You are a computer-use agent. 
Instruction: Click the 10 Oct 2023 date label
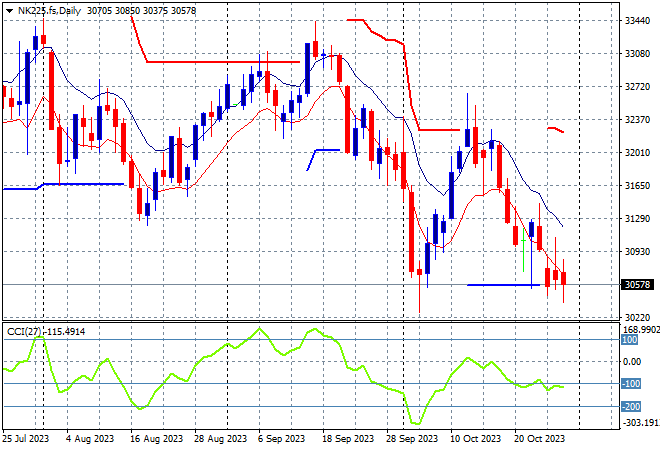tap(475, 439)
